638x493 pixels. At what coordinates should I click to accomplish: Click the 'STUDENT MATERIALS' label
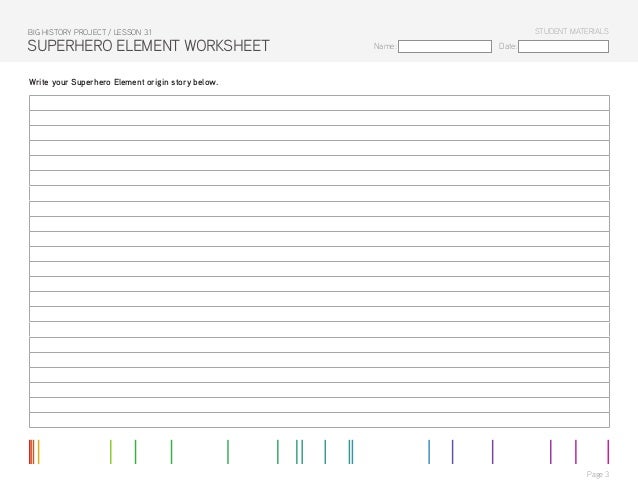point(572,31)
